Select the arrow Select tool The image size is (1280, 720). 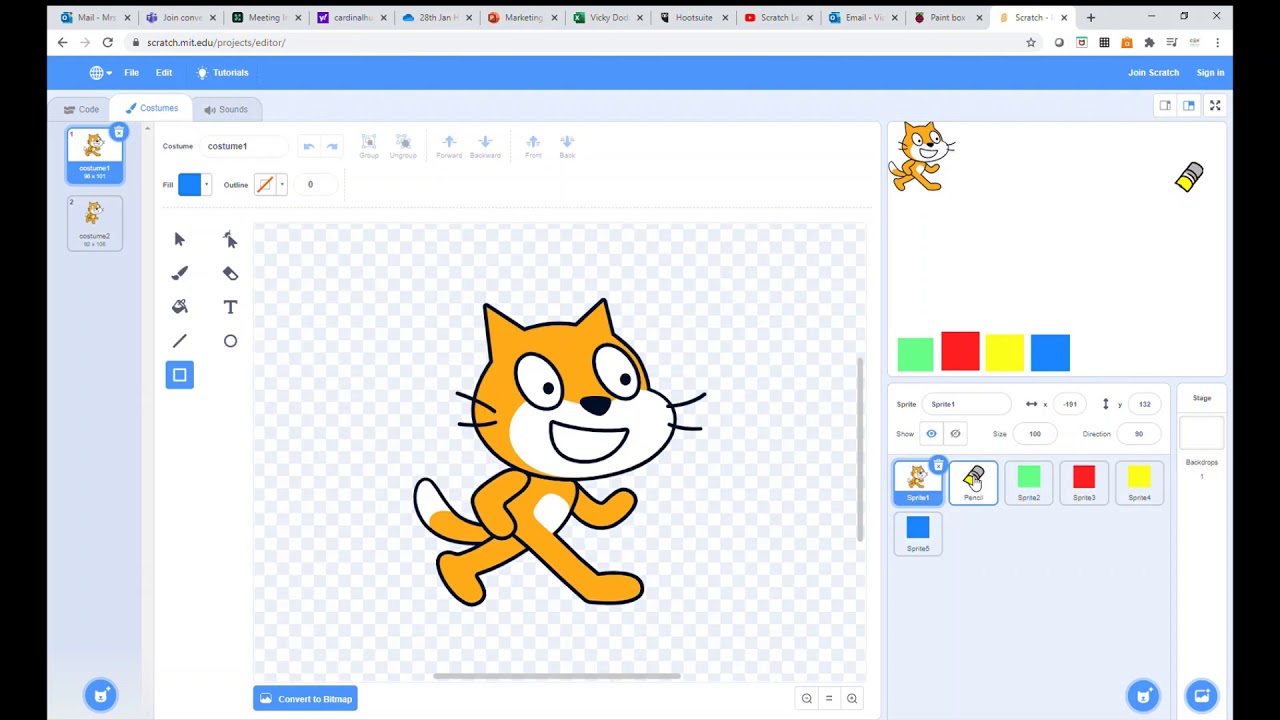[x=180, y=239]
